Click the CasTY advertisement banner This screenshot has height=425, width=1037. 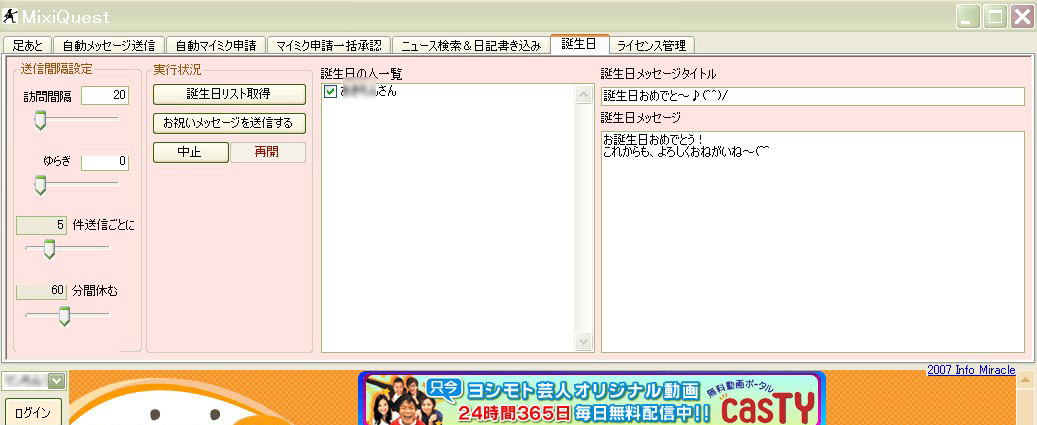coord(592,399)
